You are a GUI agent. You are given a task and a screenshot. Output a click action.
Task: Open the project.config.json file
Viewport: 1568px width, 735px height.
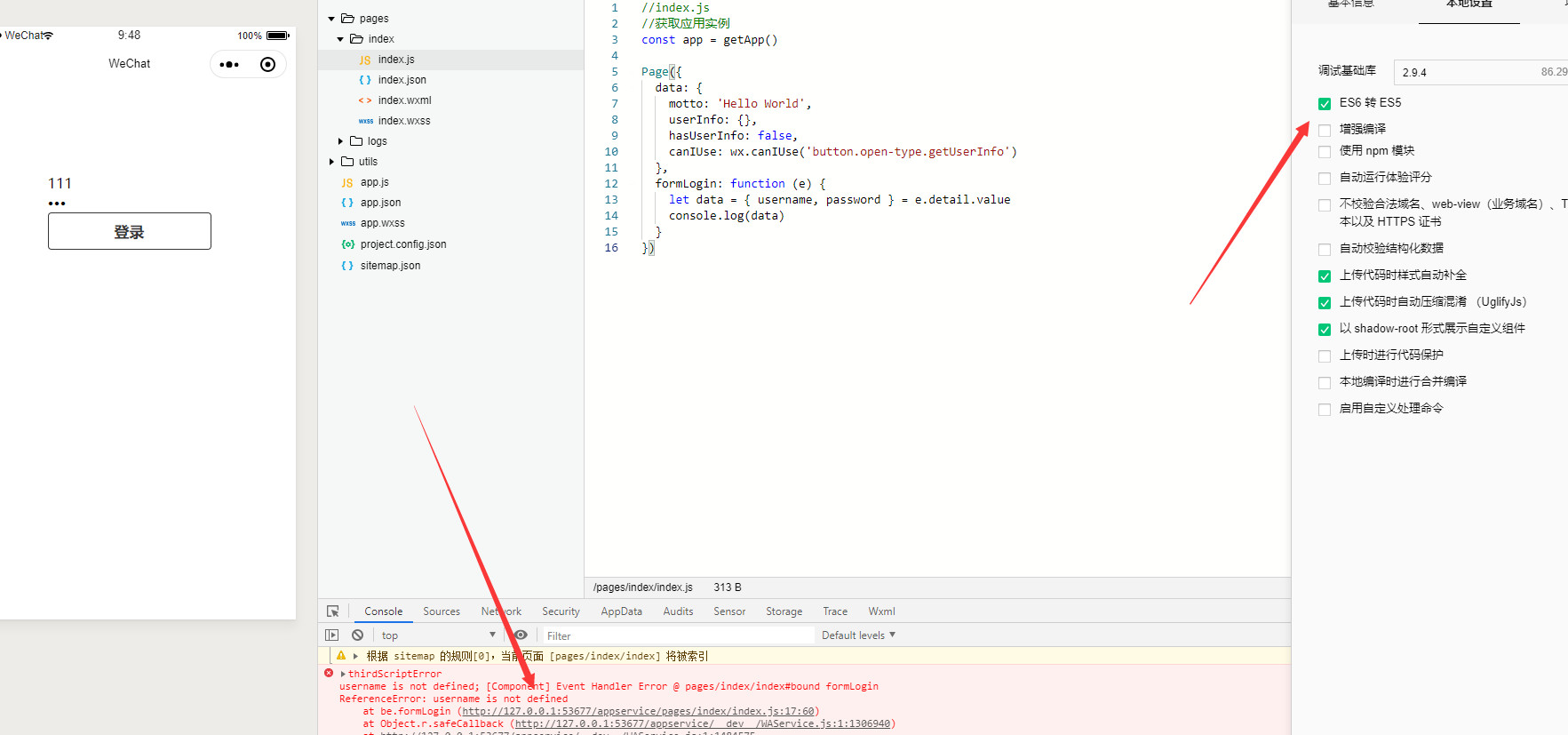pos(402,244)
